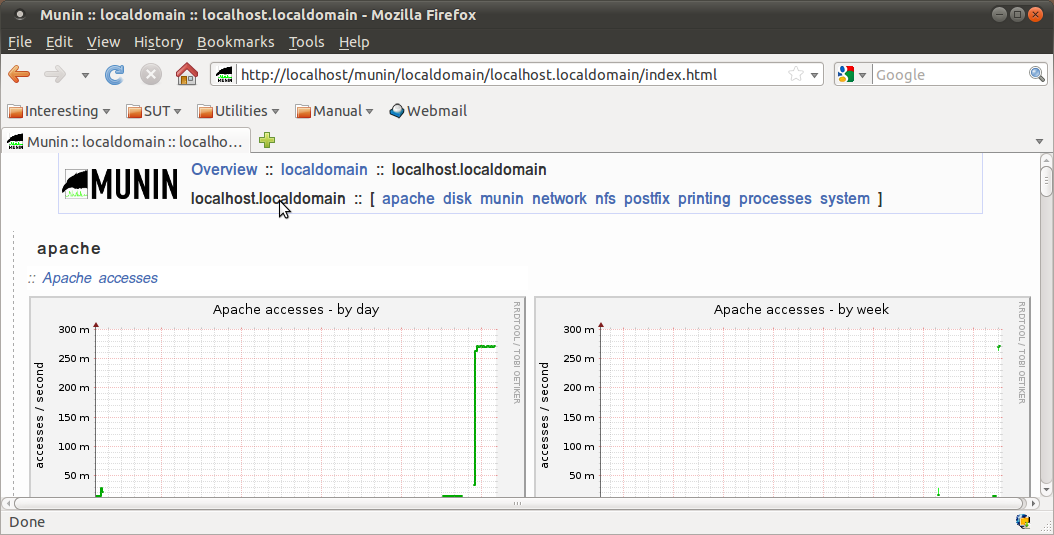The image size is (1054, 535).
Task: Open the history dropdown next to Forward
Action: point(85,75)
